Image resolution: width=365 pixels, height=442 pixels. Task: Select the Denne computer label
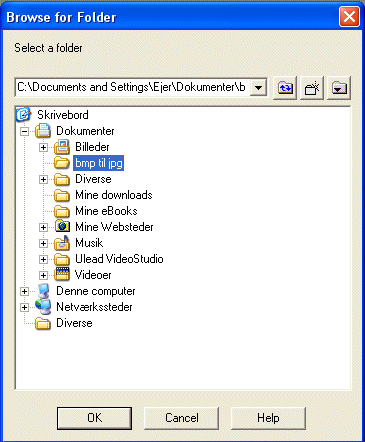96,291
